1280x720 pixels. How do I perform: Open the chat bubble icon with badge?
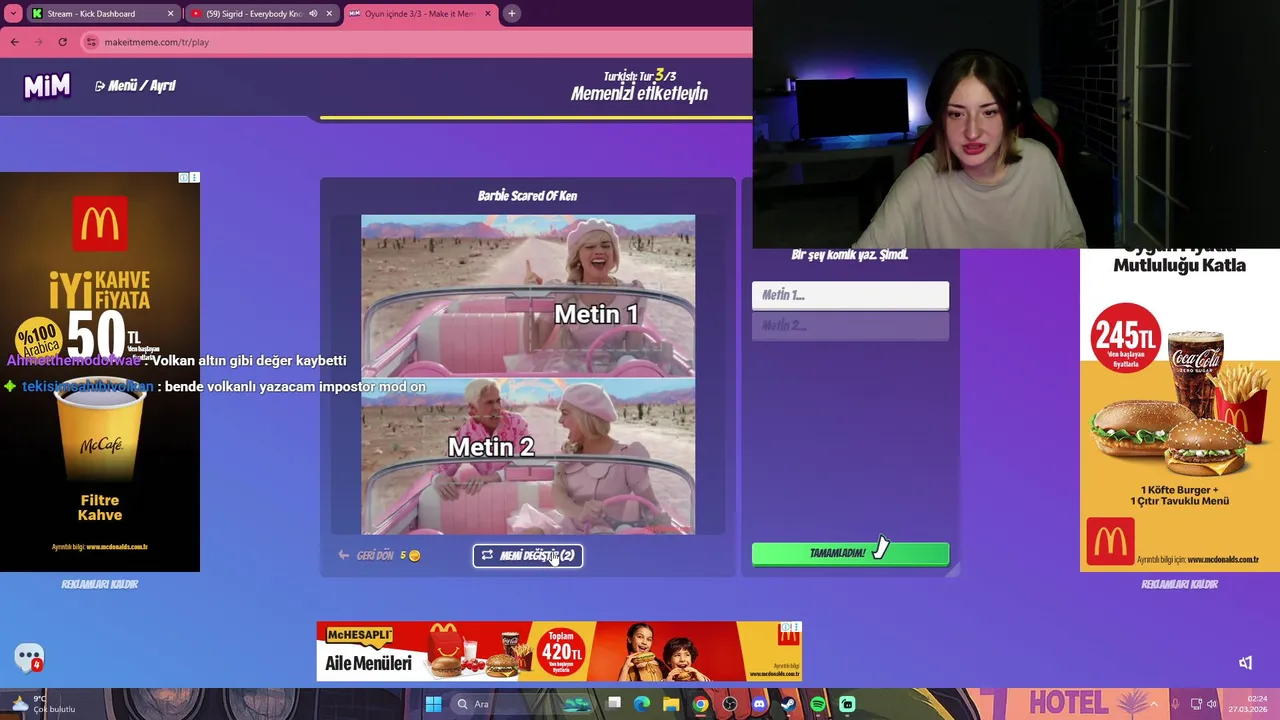[x=29, y=658]
